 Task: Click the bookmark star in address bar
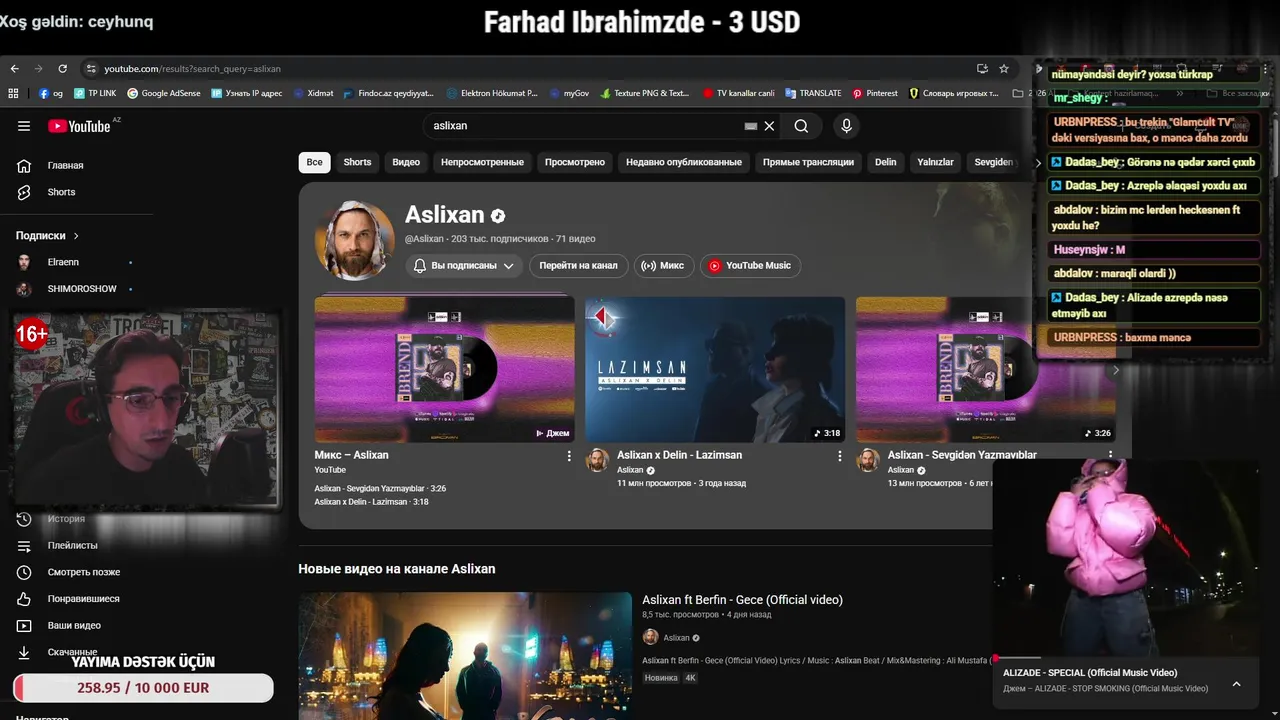pyautogui.click(x=1003, y=69)
